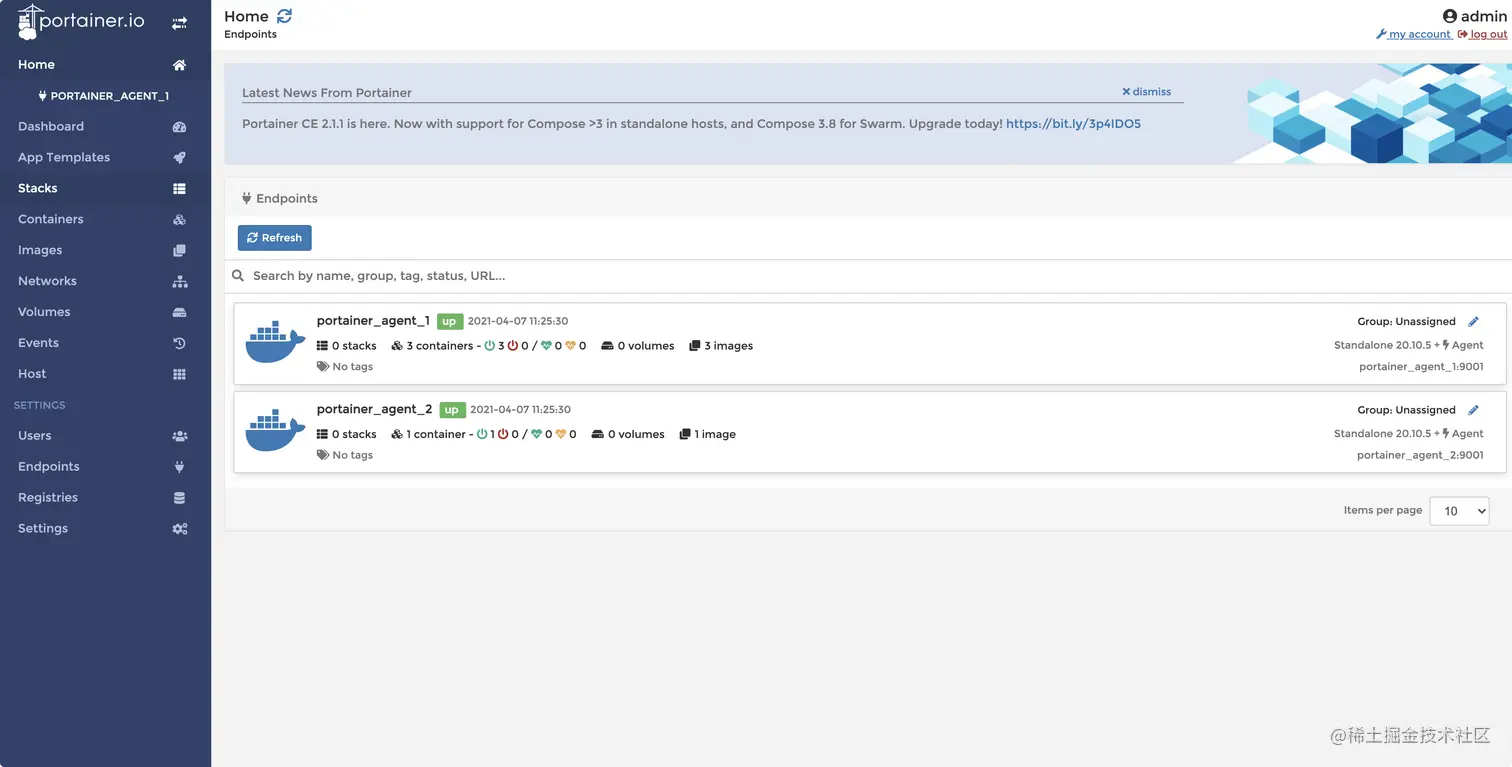
Task: Edit portainer_agent_2 using the pencil icon
Action: coord(1473,410)
